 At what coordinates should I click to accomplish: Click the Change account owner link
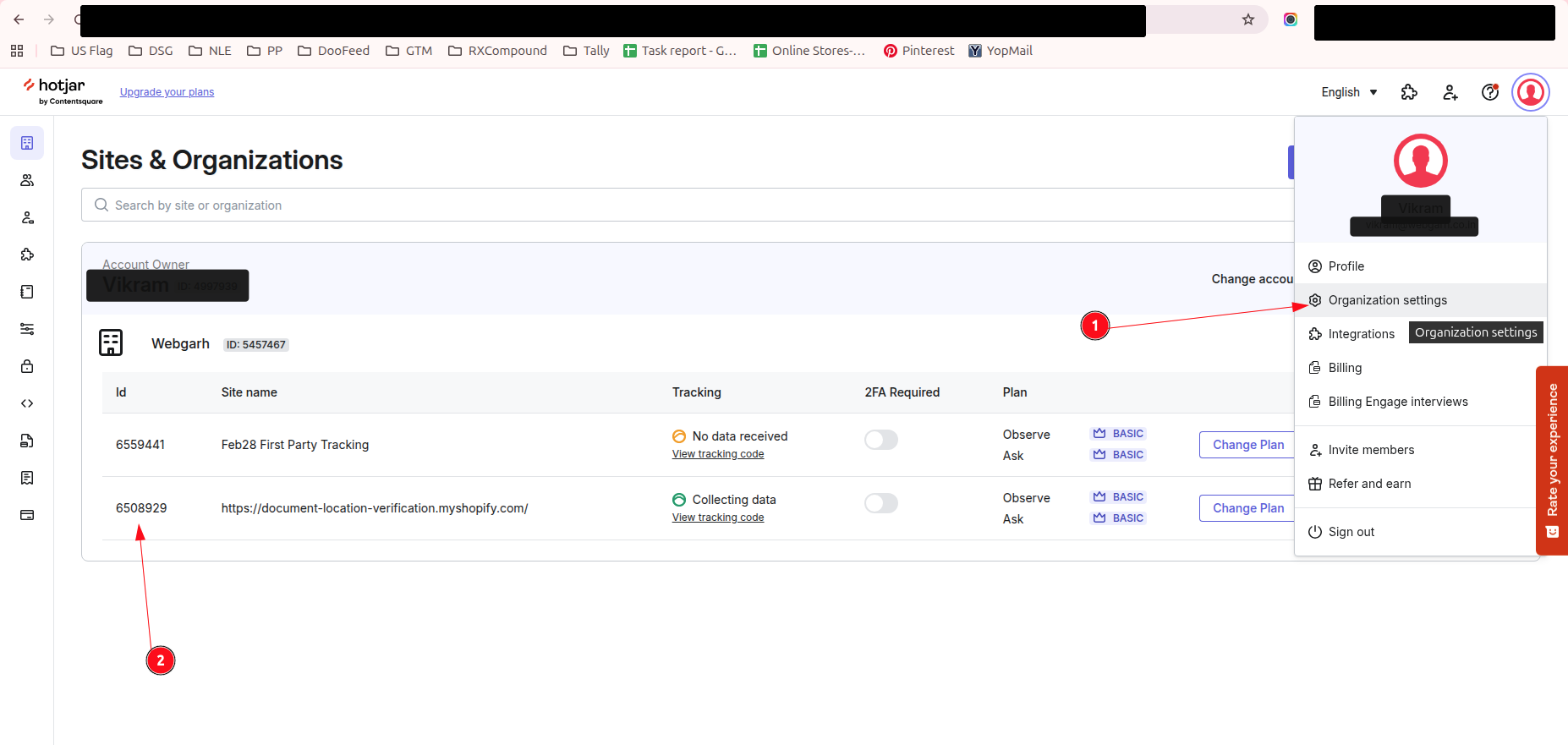(x=1253, y=279)
